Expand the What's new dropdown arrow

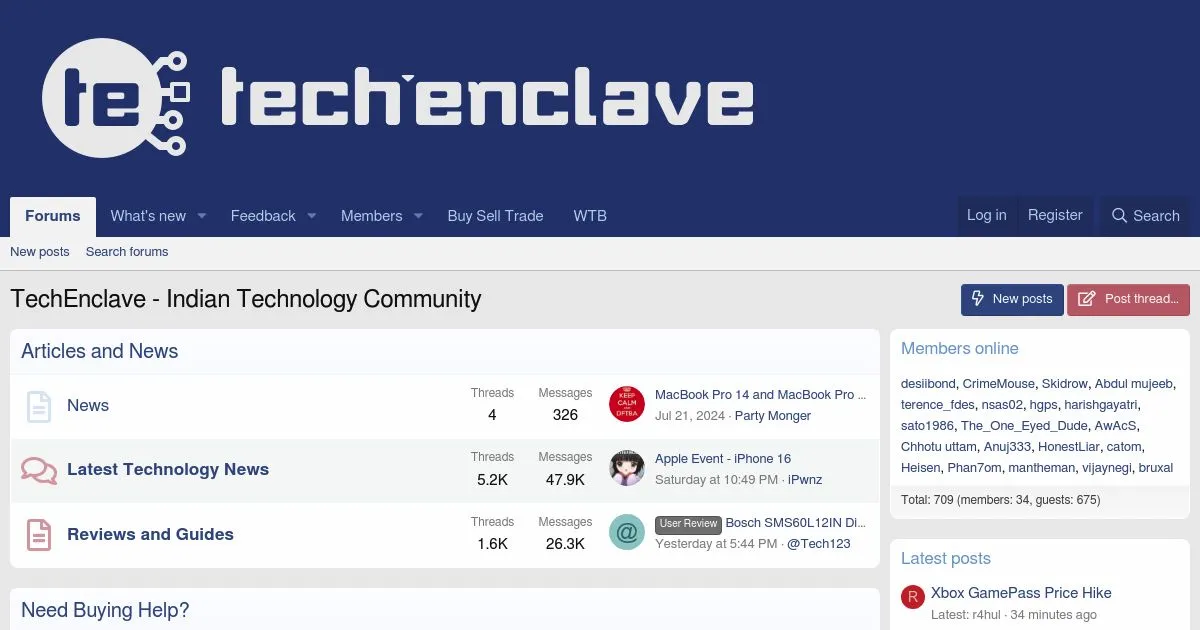point(201,216)
